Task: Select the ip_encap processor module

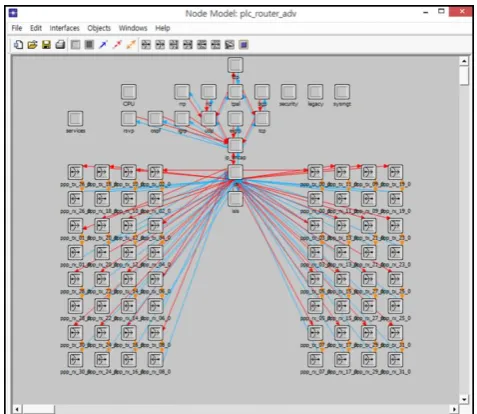Action: pos(235,145)
